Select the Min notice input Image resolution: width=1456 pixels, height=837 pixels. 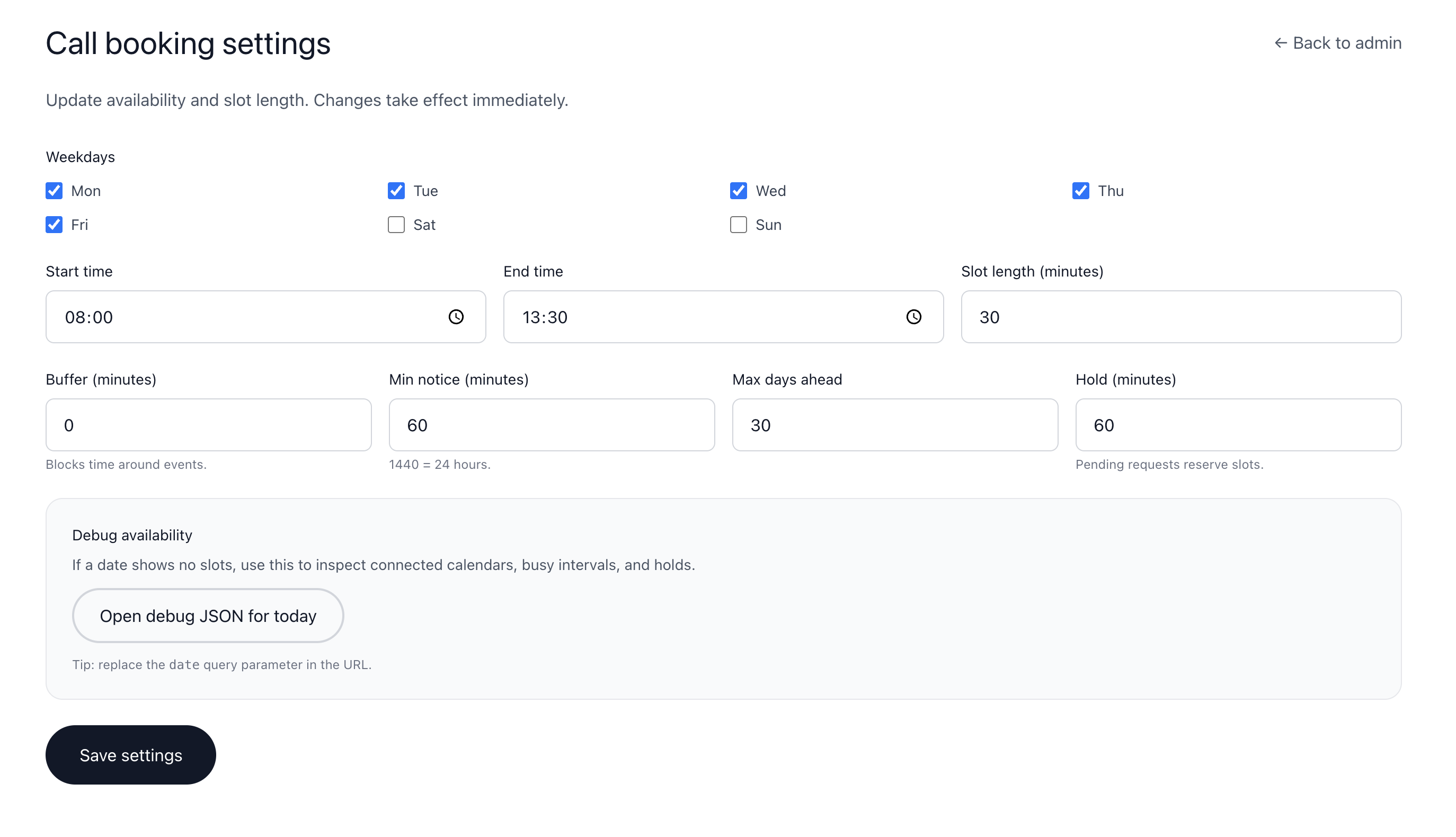tap(551, 425)
